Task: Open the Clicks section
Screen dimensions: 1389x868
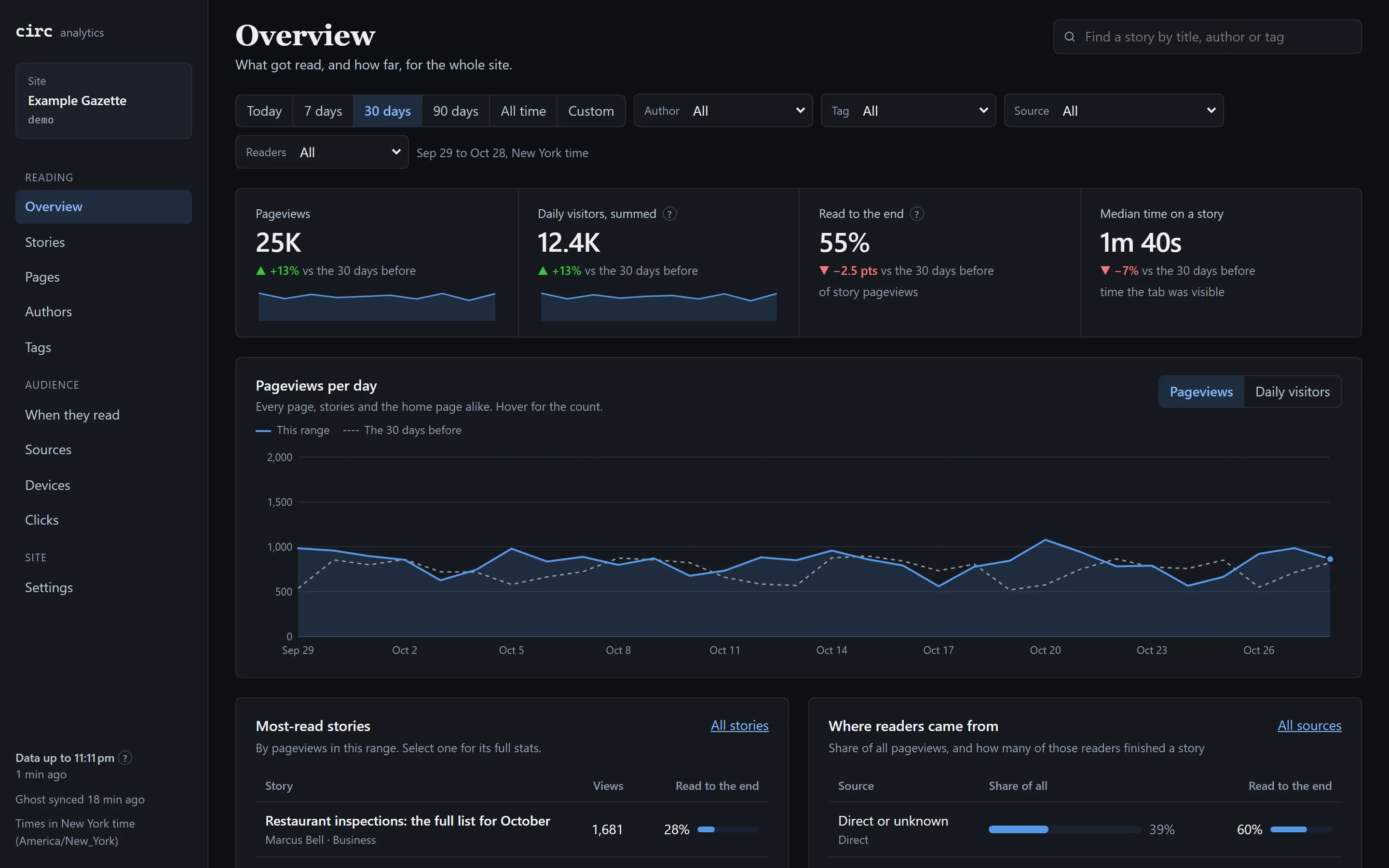Action: pos(103,519)
